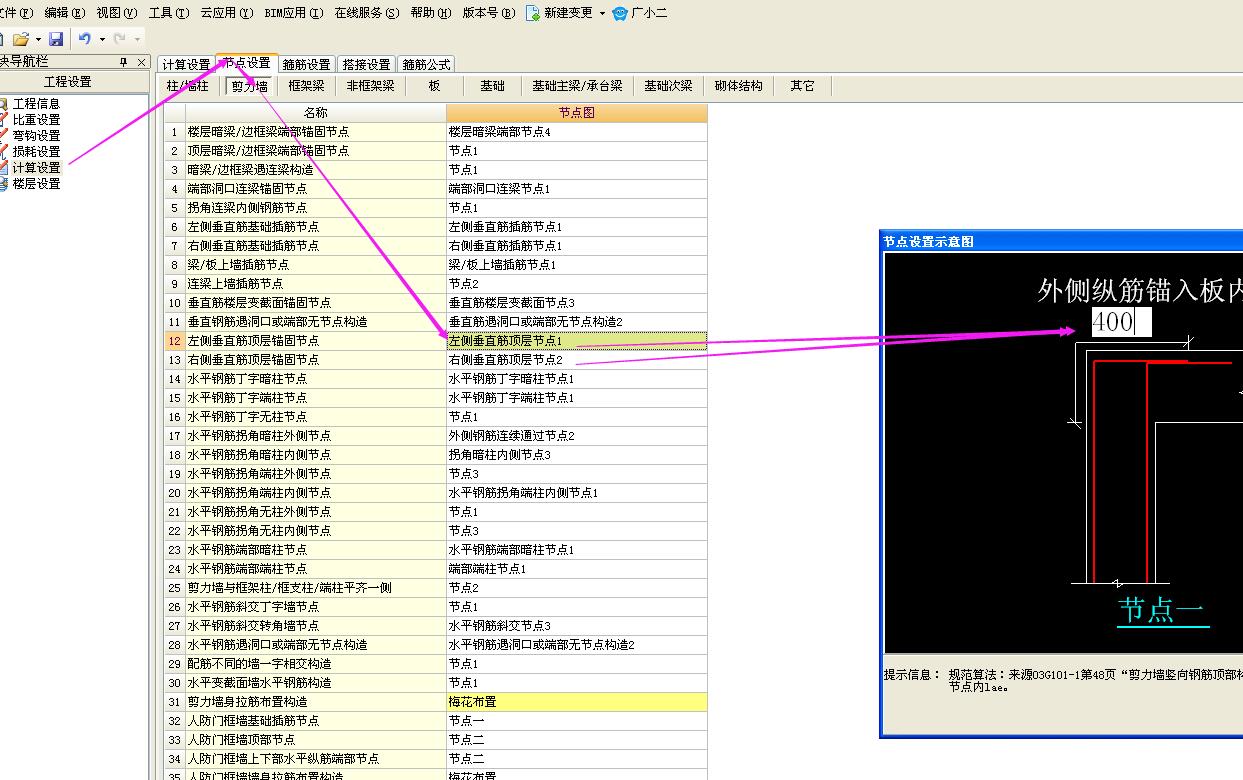Open the 编辑(E) menu
Viewport: 1243px width, 780px height.
click(64, 13)
